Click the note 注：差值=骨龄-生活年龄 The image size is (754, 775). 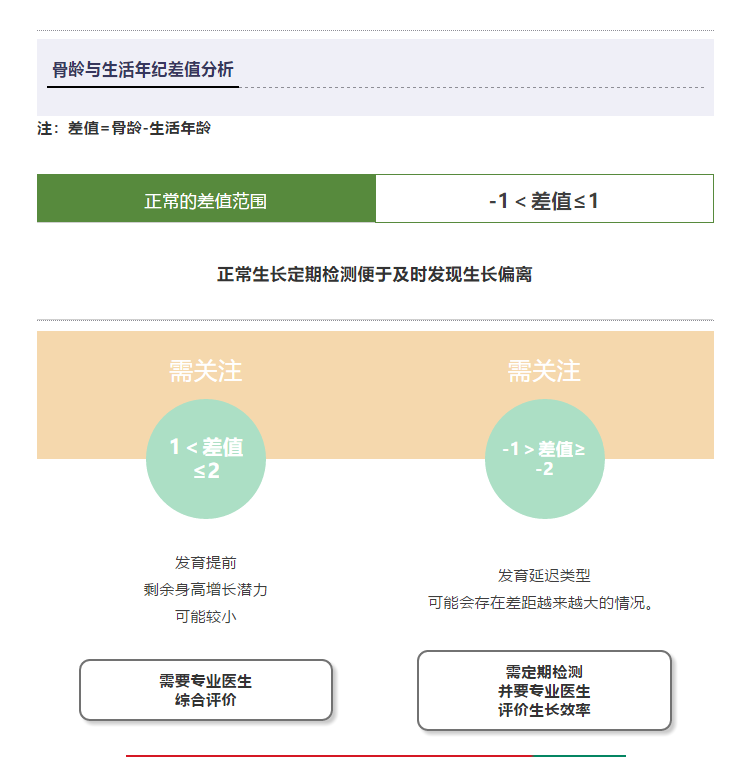click(x=124, y=129)
